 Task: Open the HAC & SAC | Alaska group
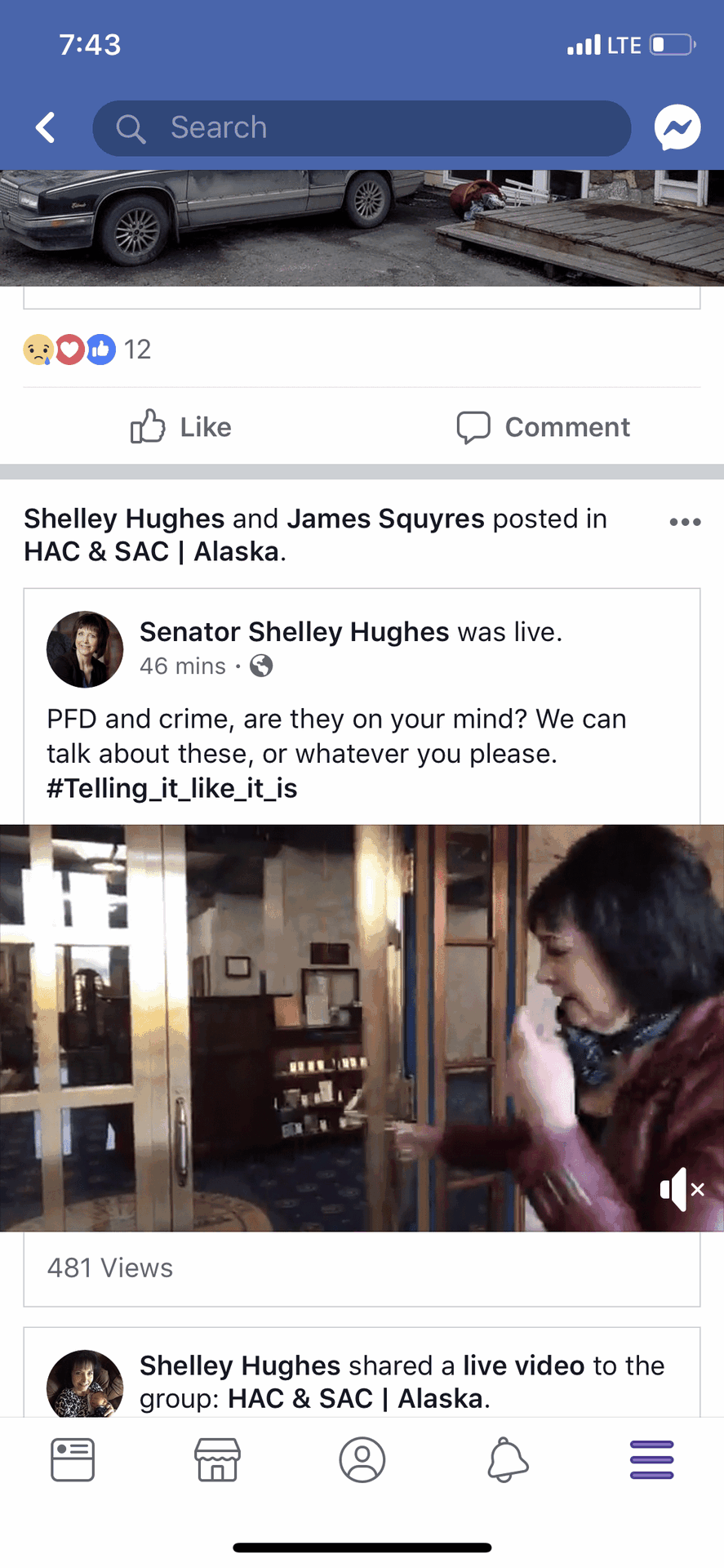click(x=152, y=552)
